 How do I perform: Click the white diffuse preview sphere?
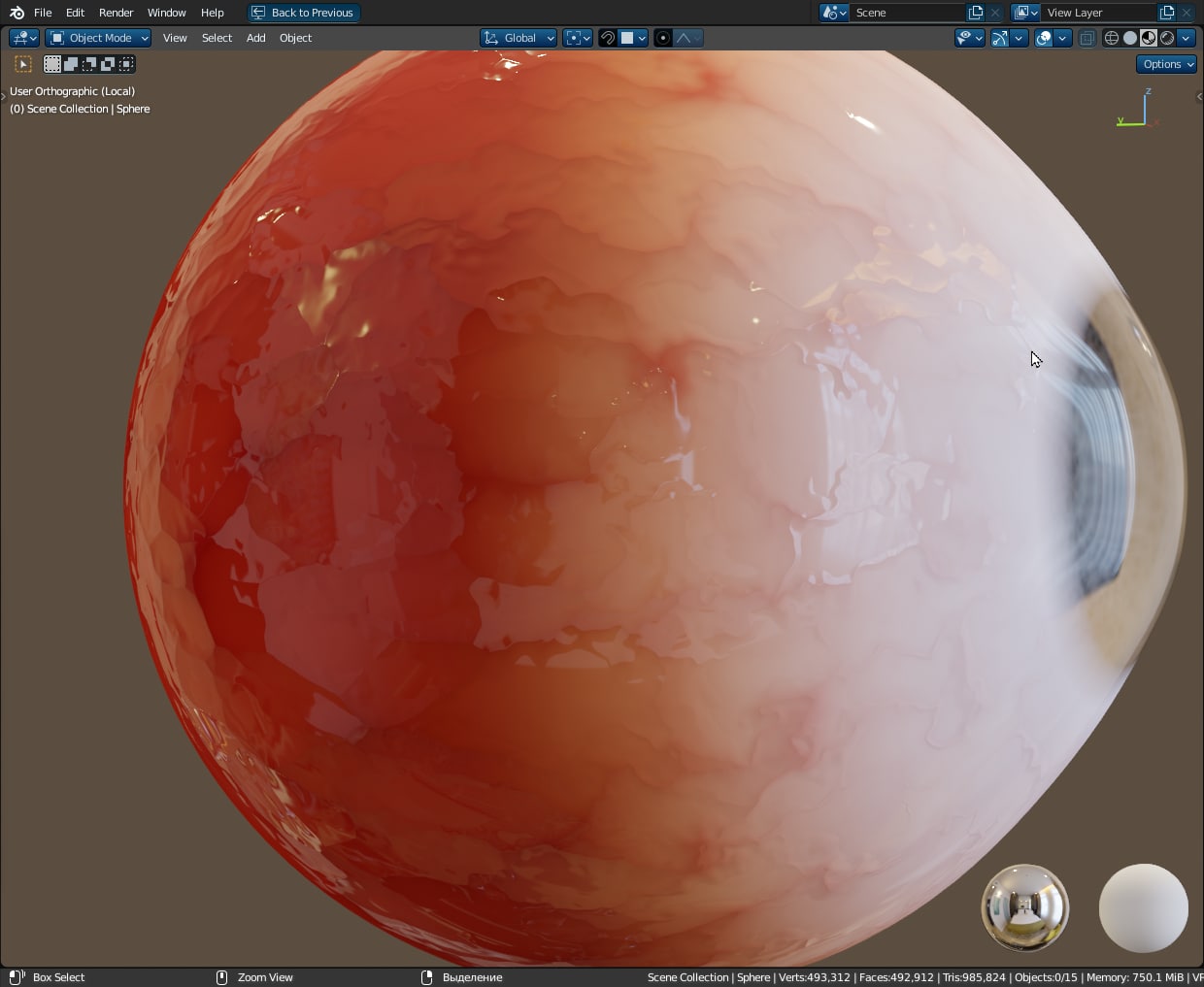1143,907
